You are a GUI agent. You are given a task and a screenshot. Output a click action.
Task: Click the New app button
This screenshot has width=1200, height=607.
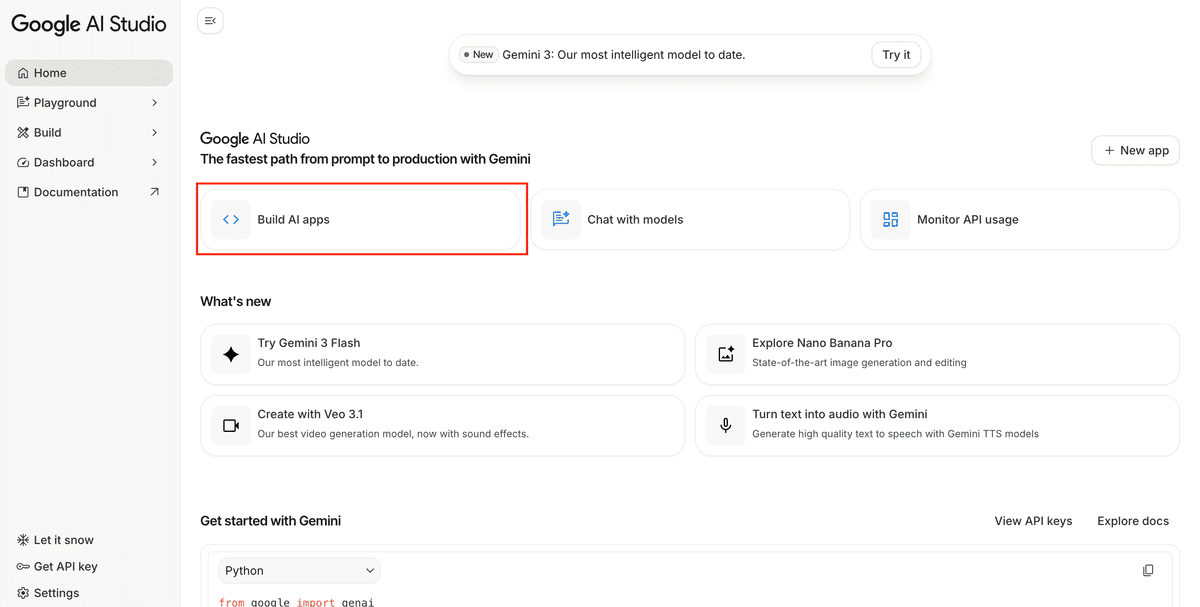1135,150
